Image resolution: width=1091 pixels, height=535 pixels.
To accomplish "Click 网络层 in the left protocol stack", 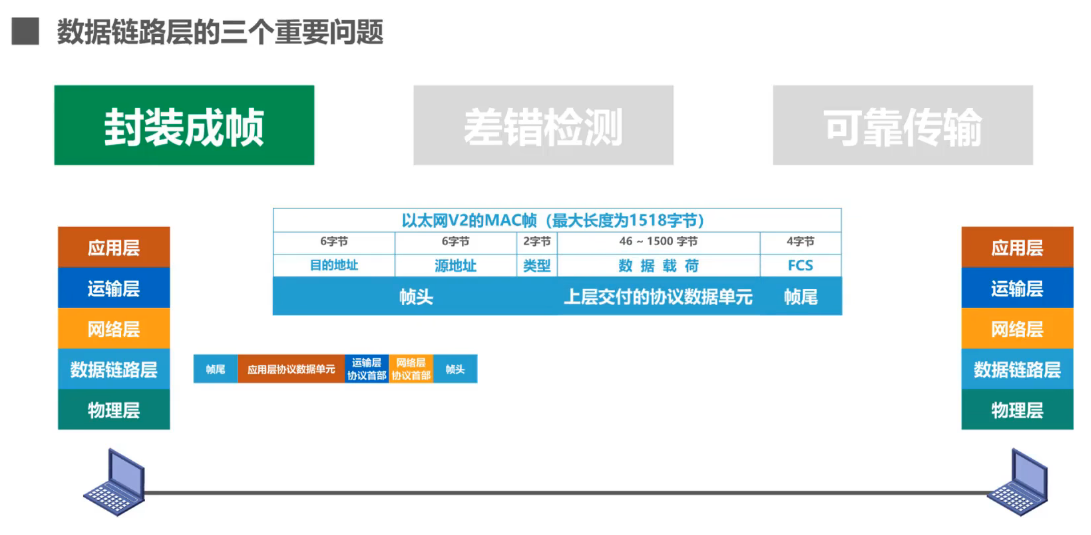I will (113, 329).
